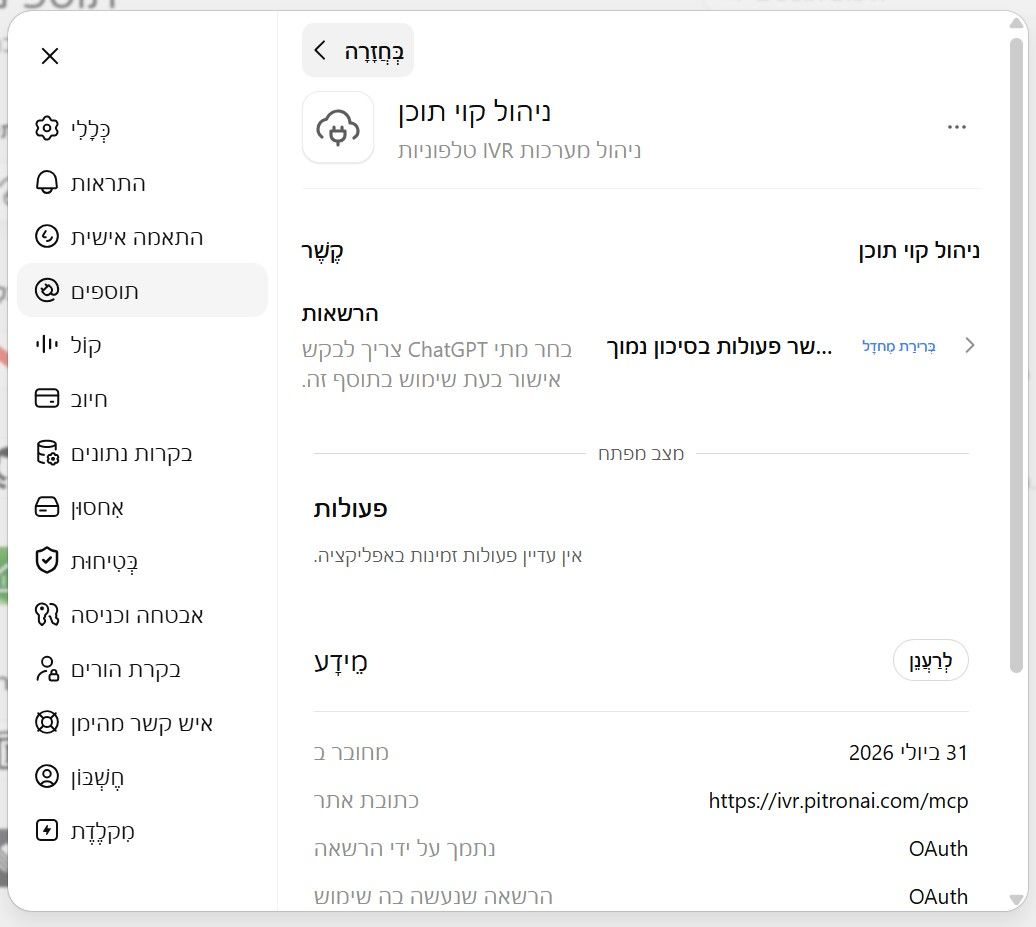Click the בחזרה back button

(x=358, y=50)
